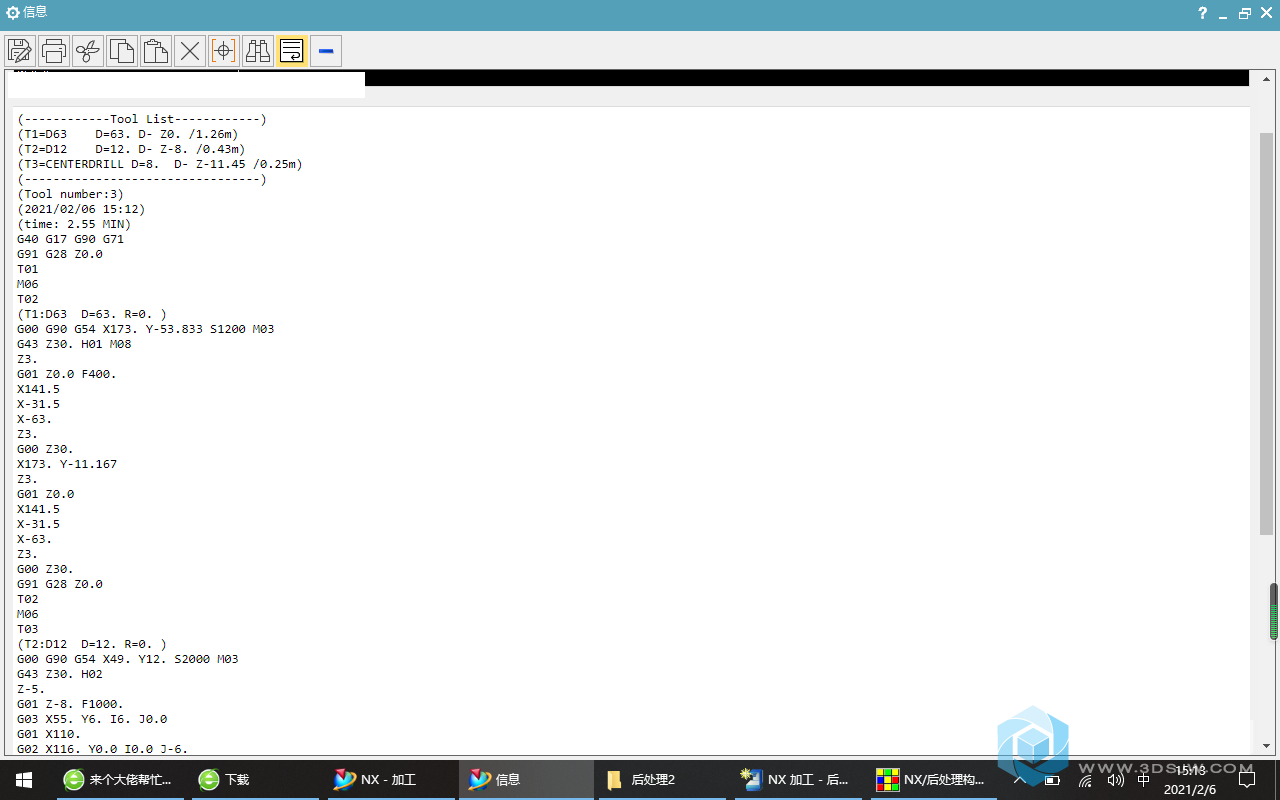Image resolution: width=1280 pixels, height=800 pixels.
Task: Click the Copy icon
Action: pos(122,50)
